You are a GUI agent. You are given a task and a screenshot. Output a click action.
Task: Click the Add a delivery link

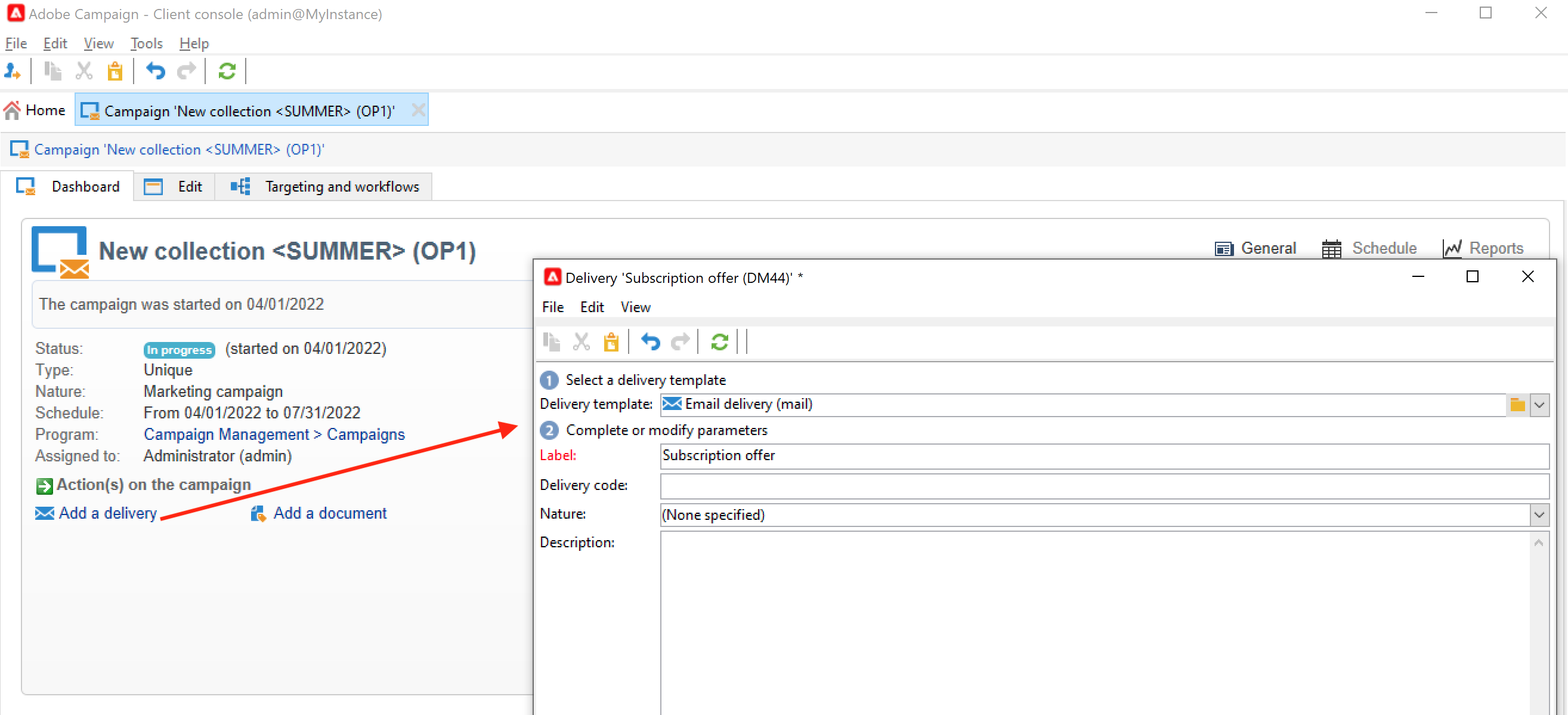[x=107, y=513]
